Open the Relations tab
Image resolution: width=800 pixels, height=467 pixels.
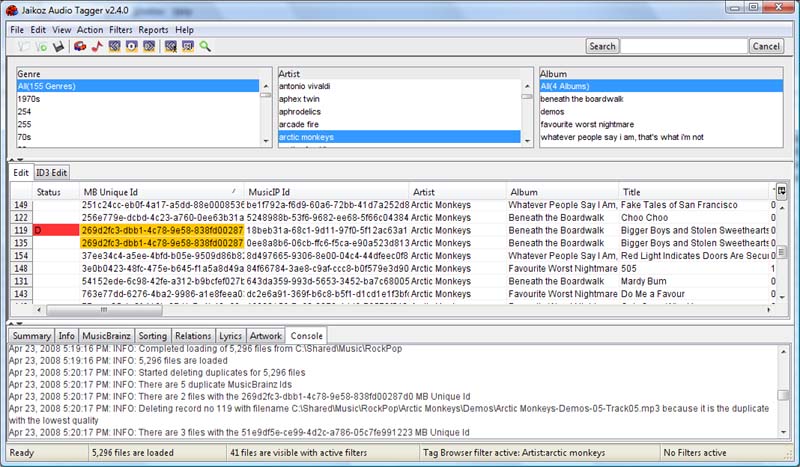click(x=193, y=336)
